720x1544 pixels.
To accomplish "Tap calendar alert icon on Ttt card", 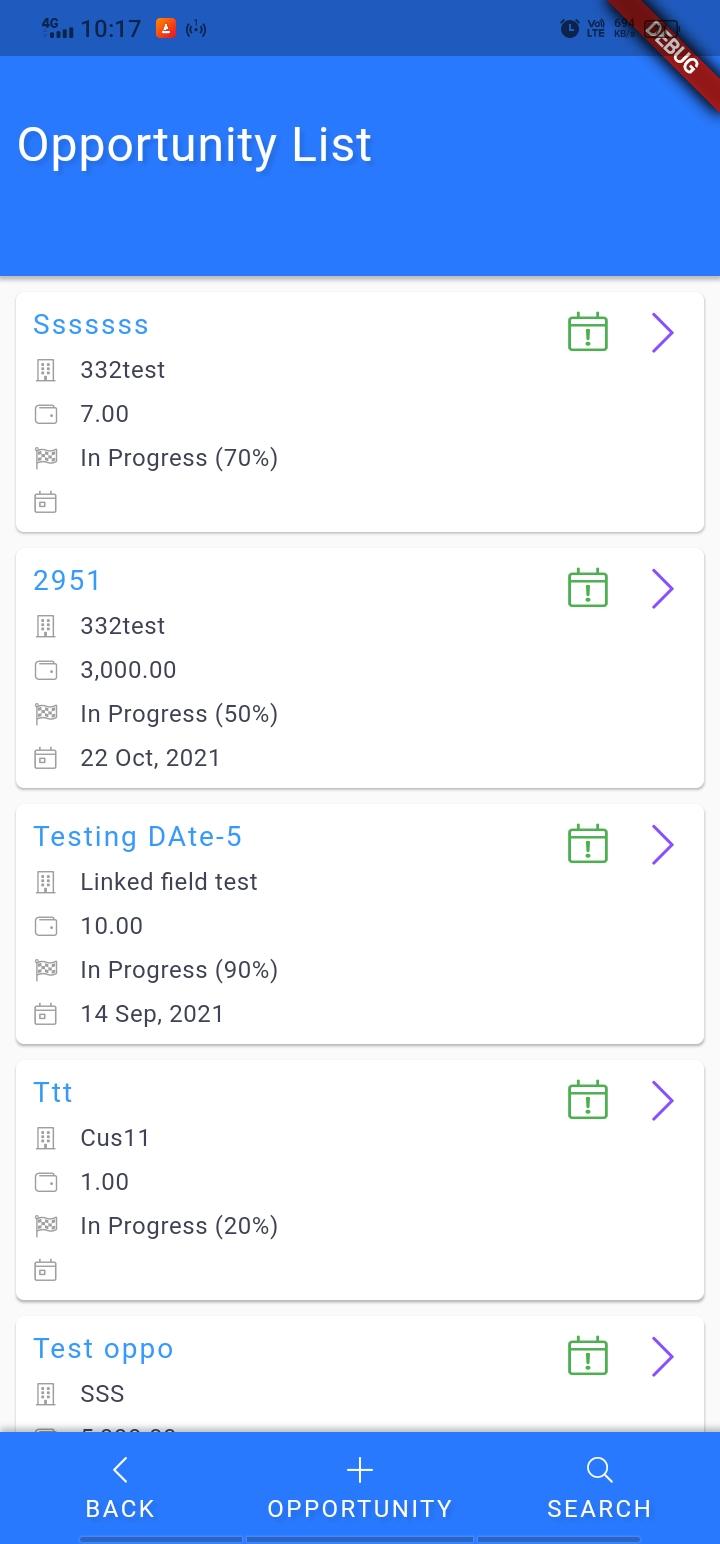I will (x=588, y=1100).
